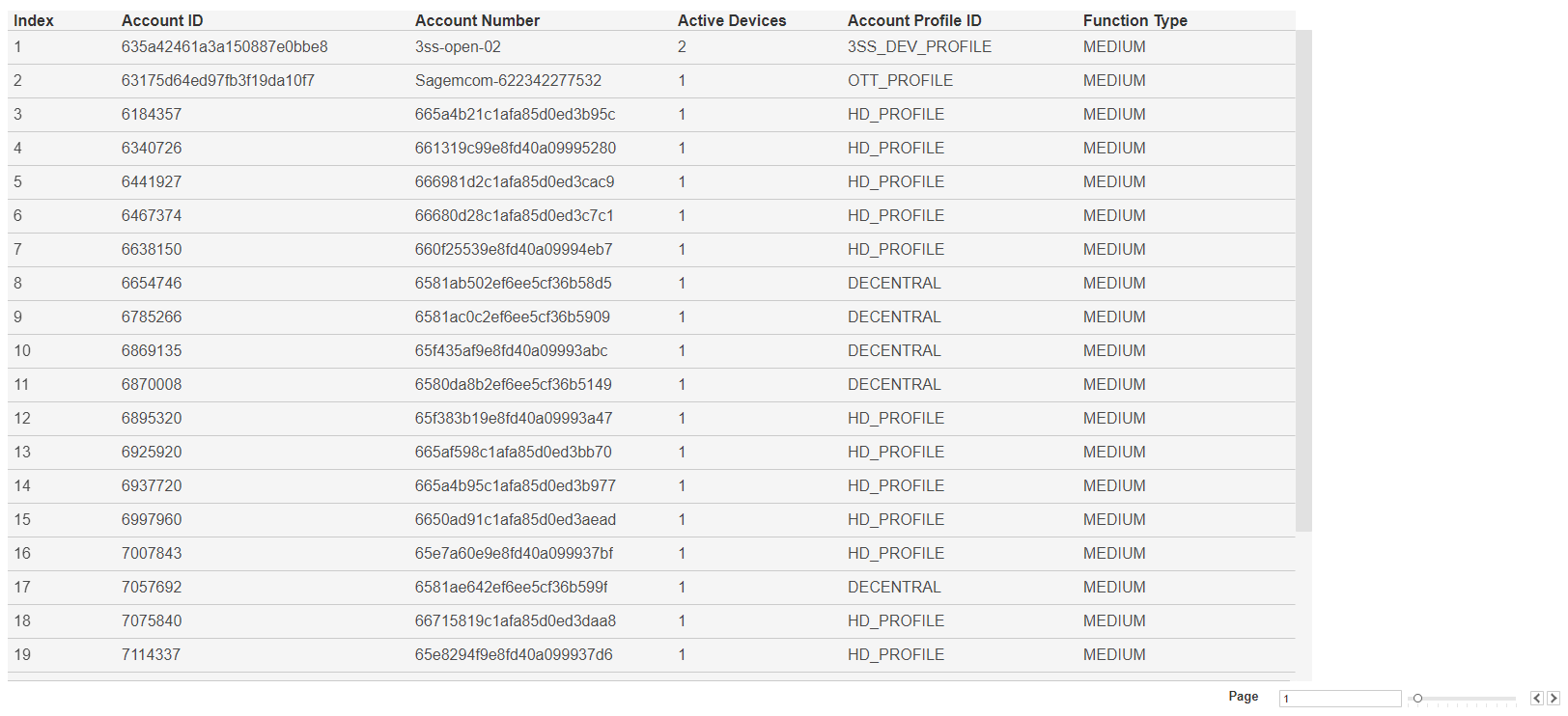
Task: Click the 3SS_DEV_PROFILE profile cell
Action: [919, 46]
